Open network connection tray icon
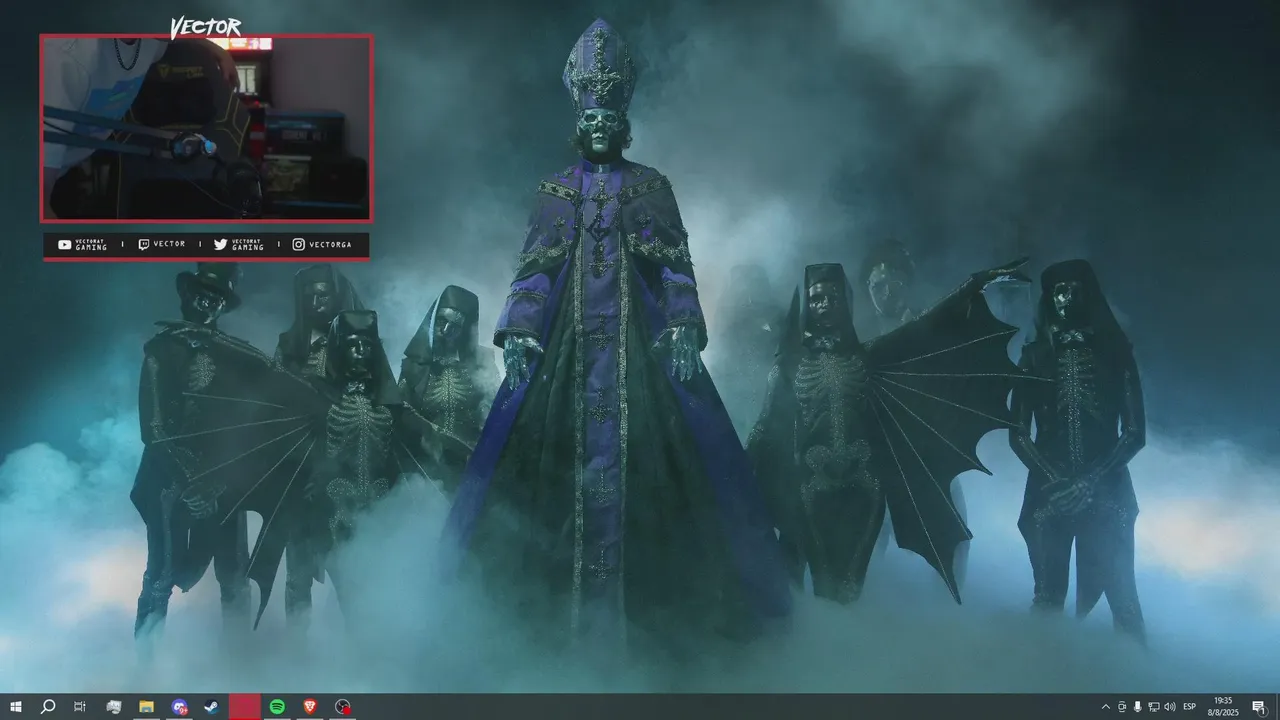 click(x=1154, y=707)
